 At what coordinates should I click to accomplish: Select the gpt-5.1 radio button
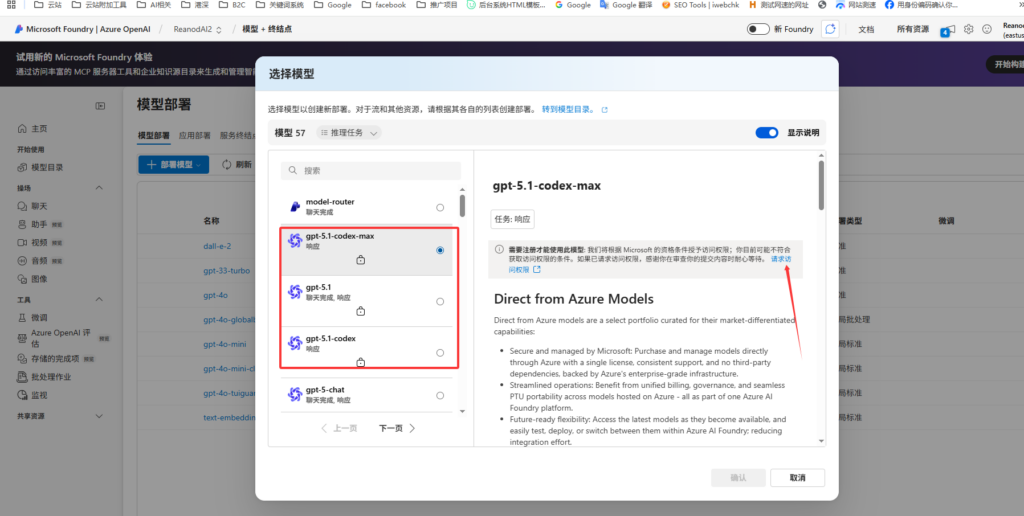[440, 301]
